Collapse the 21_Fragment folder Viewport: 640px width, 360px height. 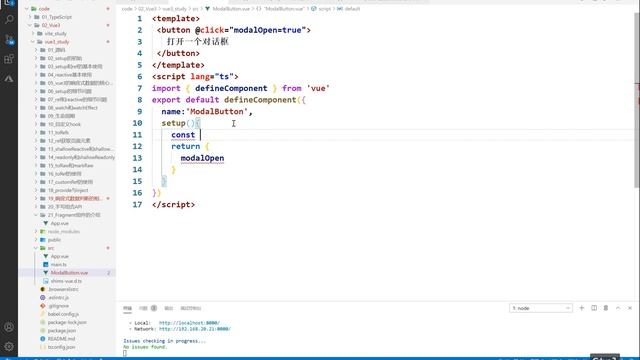click(37, 215)
